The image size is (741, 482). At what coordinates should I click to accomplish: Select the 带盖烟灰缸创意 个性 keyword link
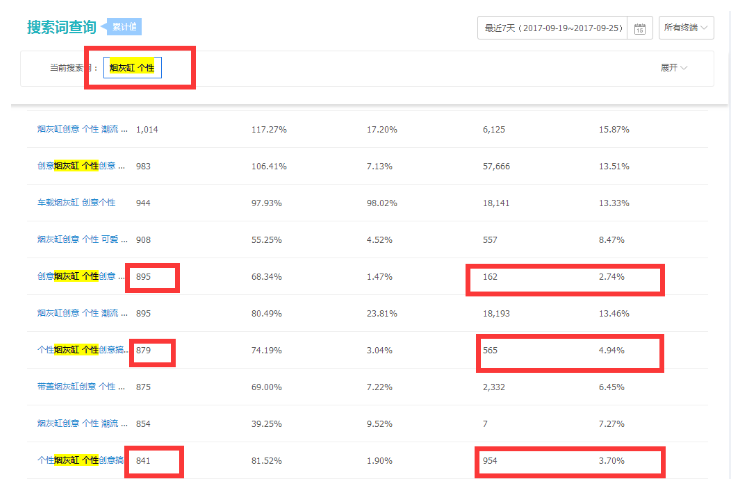[81, 387]
